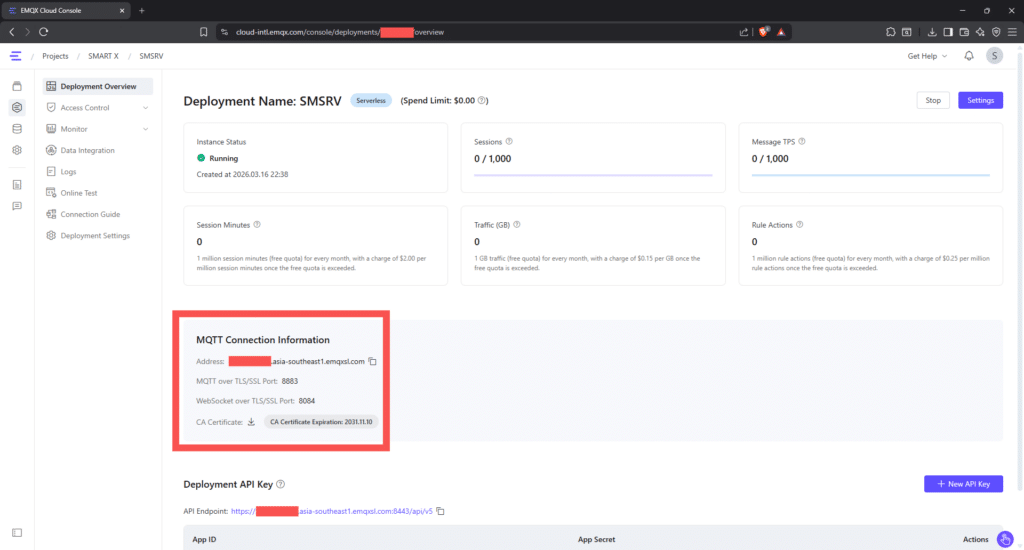Image resolution: width=1024 pixels, height=550 pixels.
Task: Reload the page in the browser
Action: click(44, 32)
